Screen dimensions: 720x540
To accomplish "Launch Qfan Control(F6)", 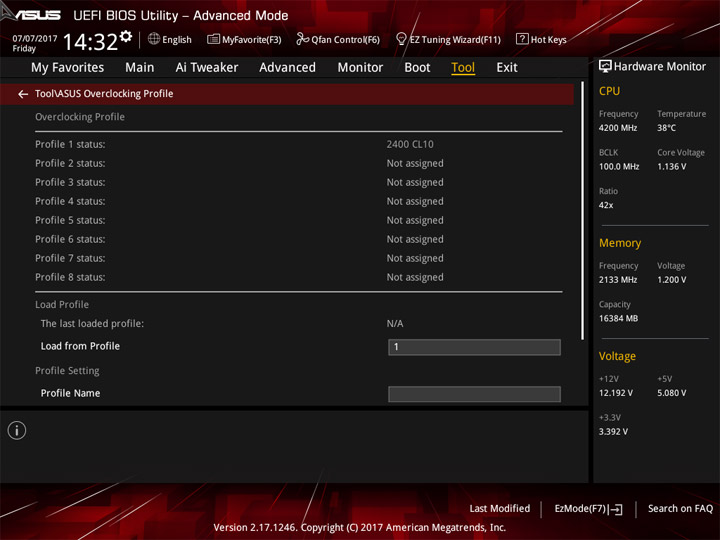I will [338, 39].
